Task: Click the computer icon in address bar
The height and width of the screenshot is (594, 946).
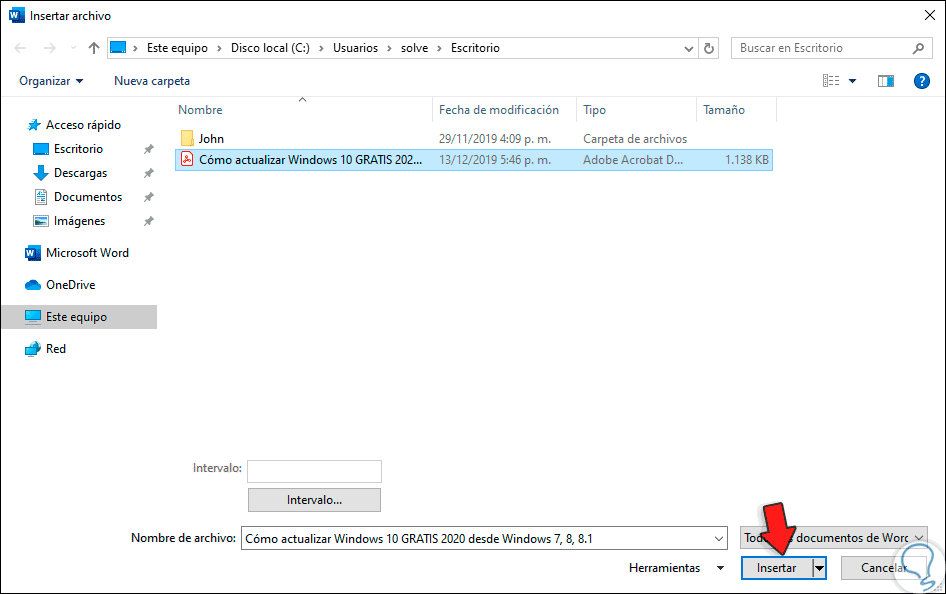Action: tap(118, 48)
